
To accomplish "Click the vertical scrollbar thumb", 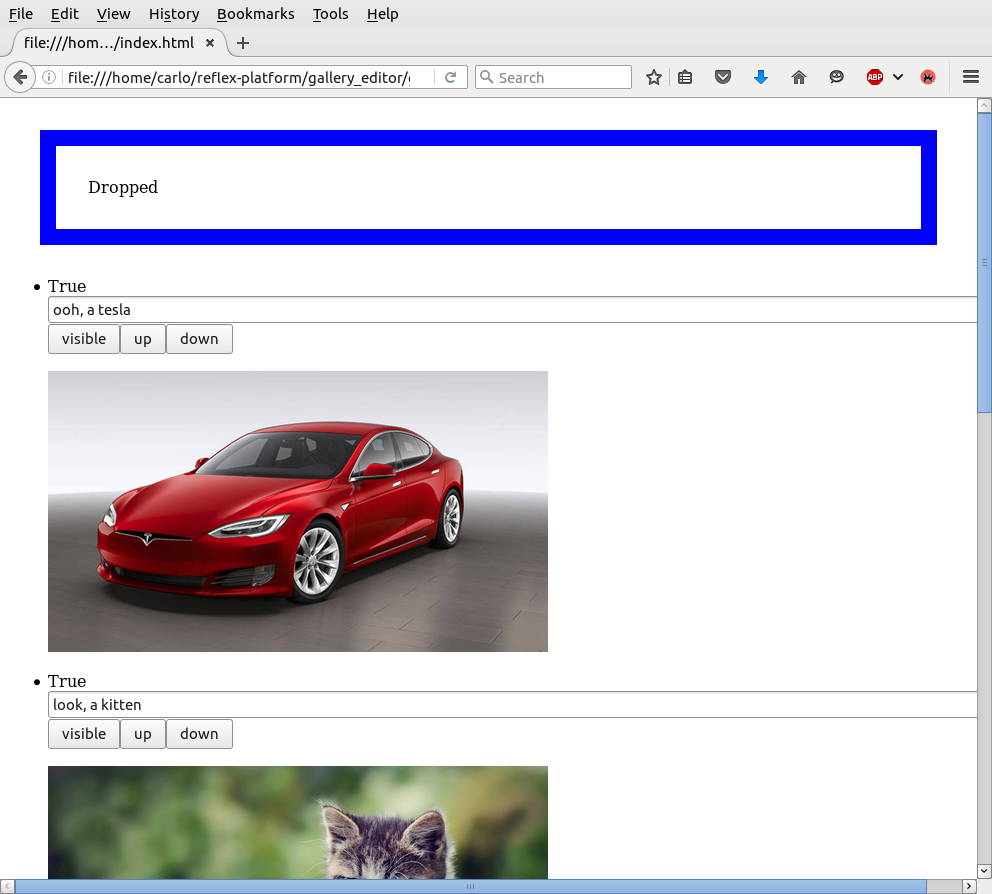I will point(984,263).
